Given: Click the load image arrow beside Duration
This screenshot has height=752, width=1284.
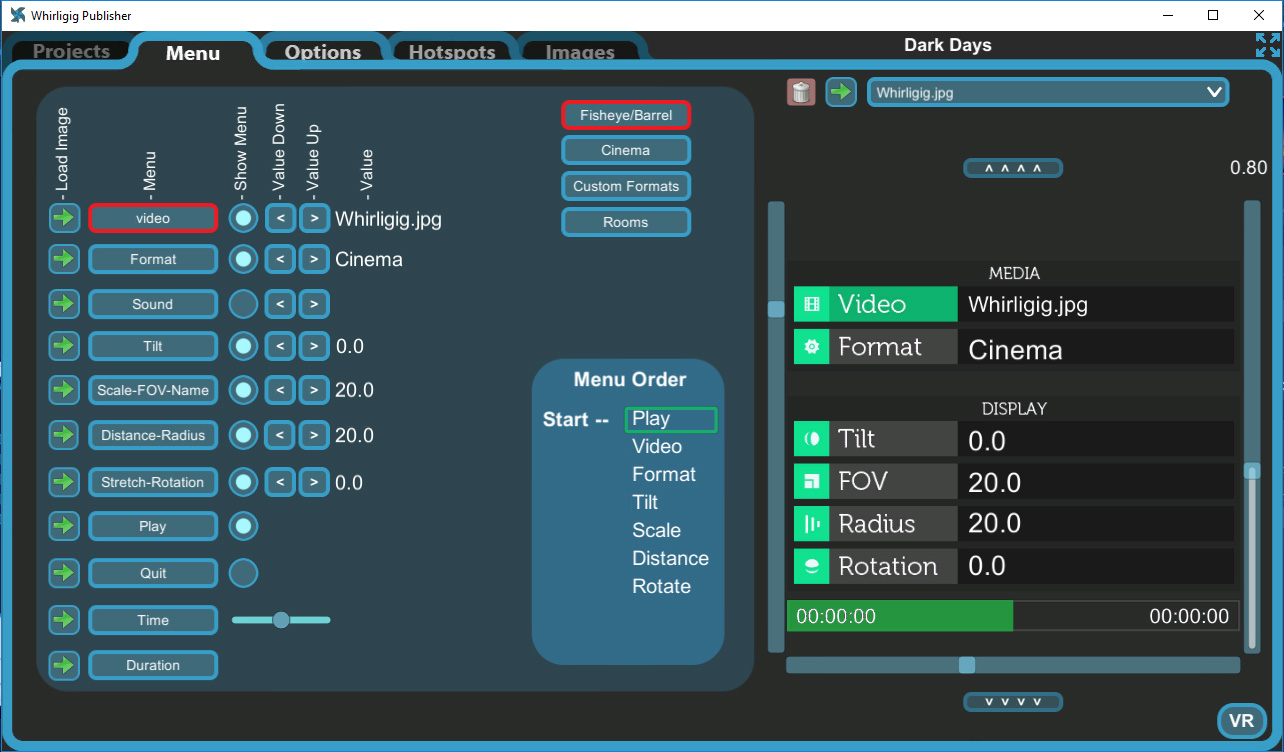Looking at the screenshot, I should [x=64, y=665].
